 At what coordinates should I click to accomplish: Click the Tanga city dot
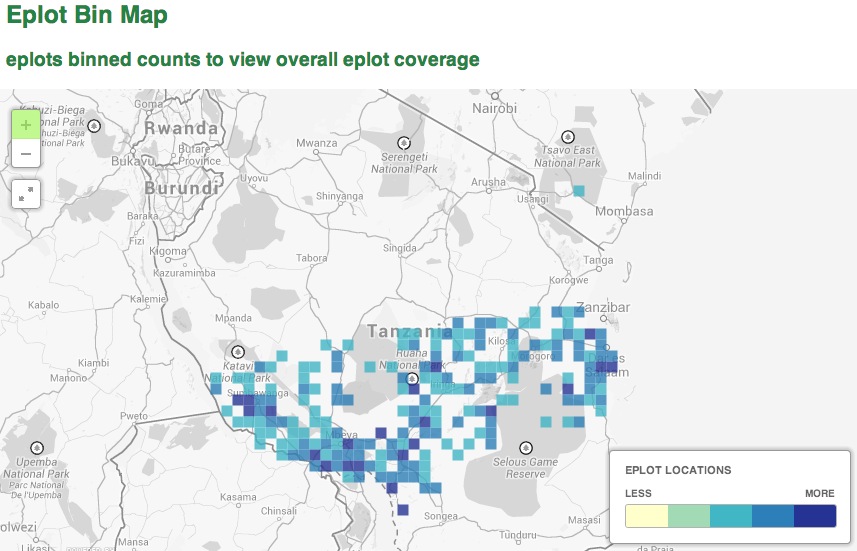(x=599, y=269)
